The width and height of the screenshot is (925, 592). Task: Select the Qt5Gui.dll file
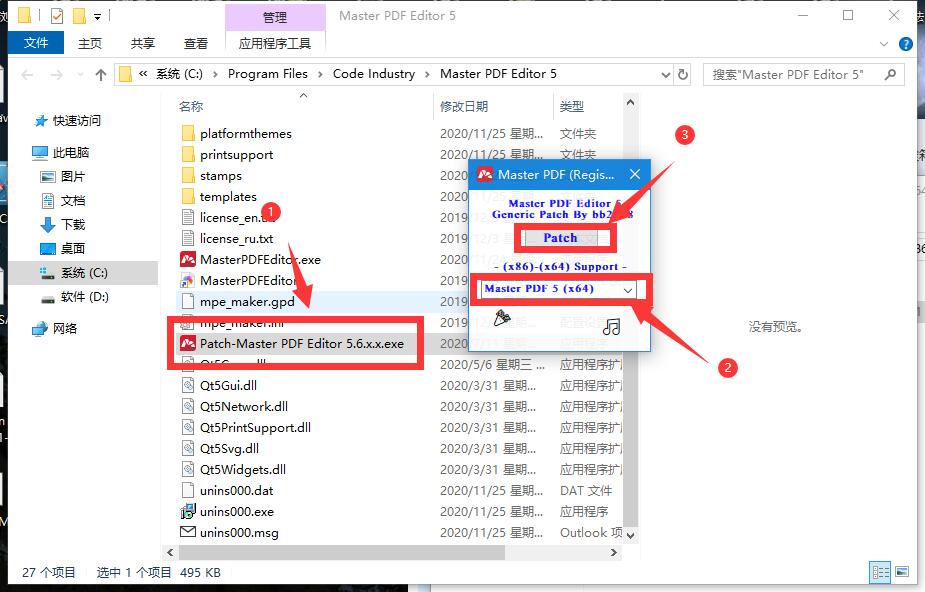[x=228, y=386]
